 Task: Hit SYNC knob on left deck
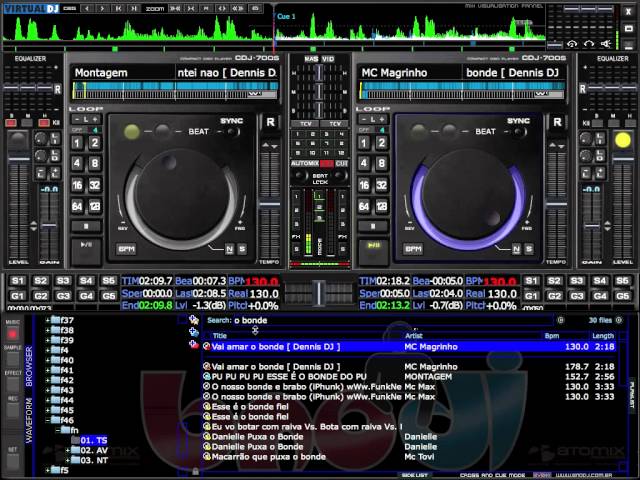pos(233,132)
